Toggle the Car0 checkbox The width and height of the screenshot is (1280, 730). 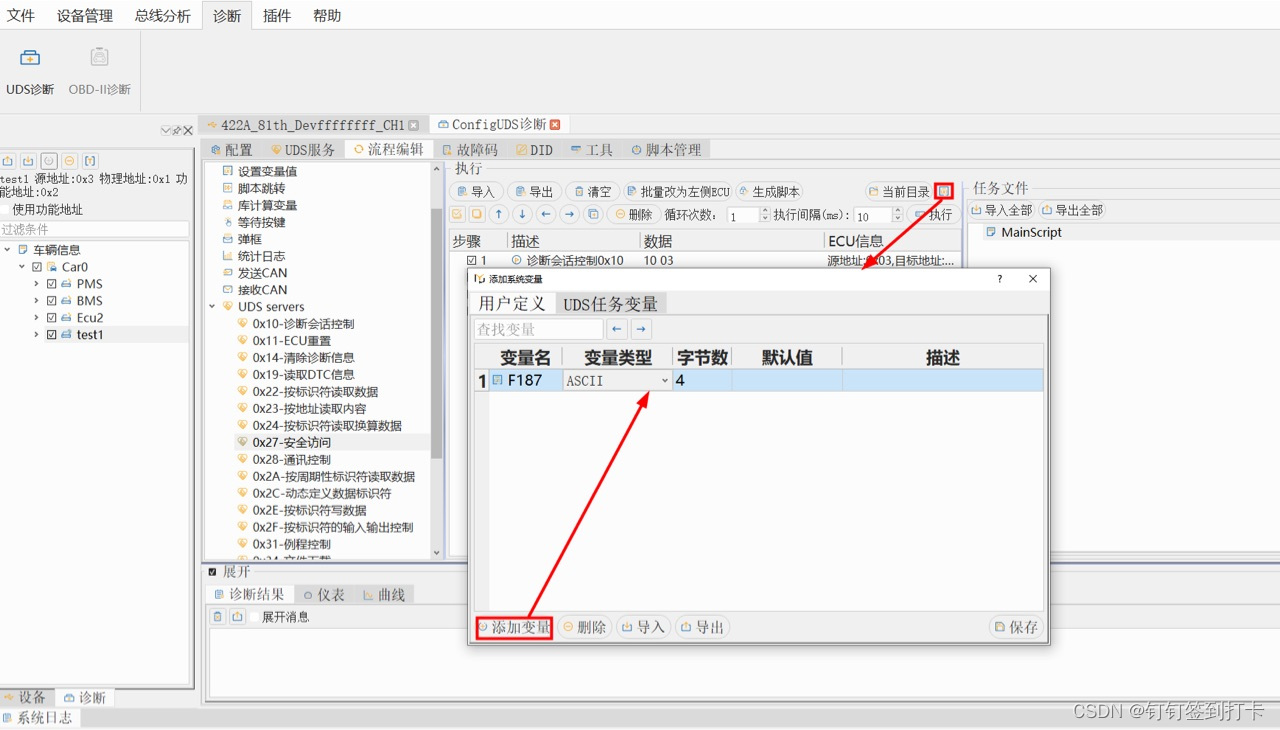click(37, 267)
